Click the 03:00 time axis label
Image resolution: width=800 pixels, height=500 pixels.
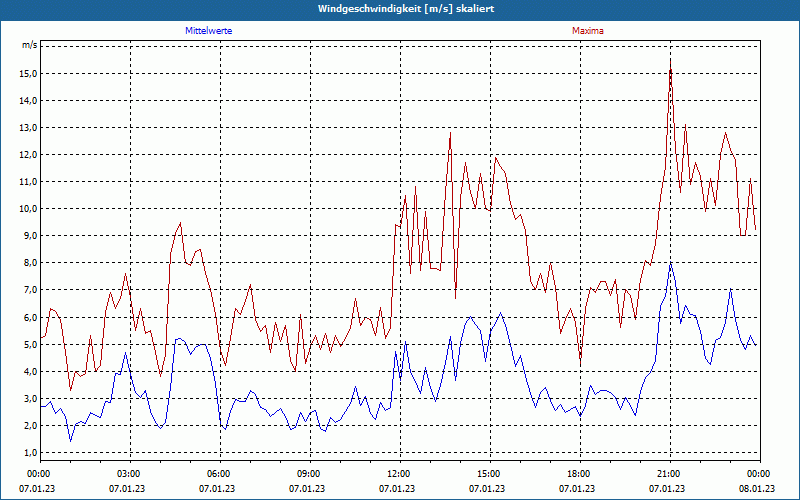(x=127, y=474)
